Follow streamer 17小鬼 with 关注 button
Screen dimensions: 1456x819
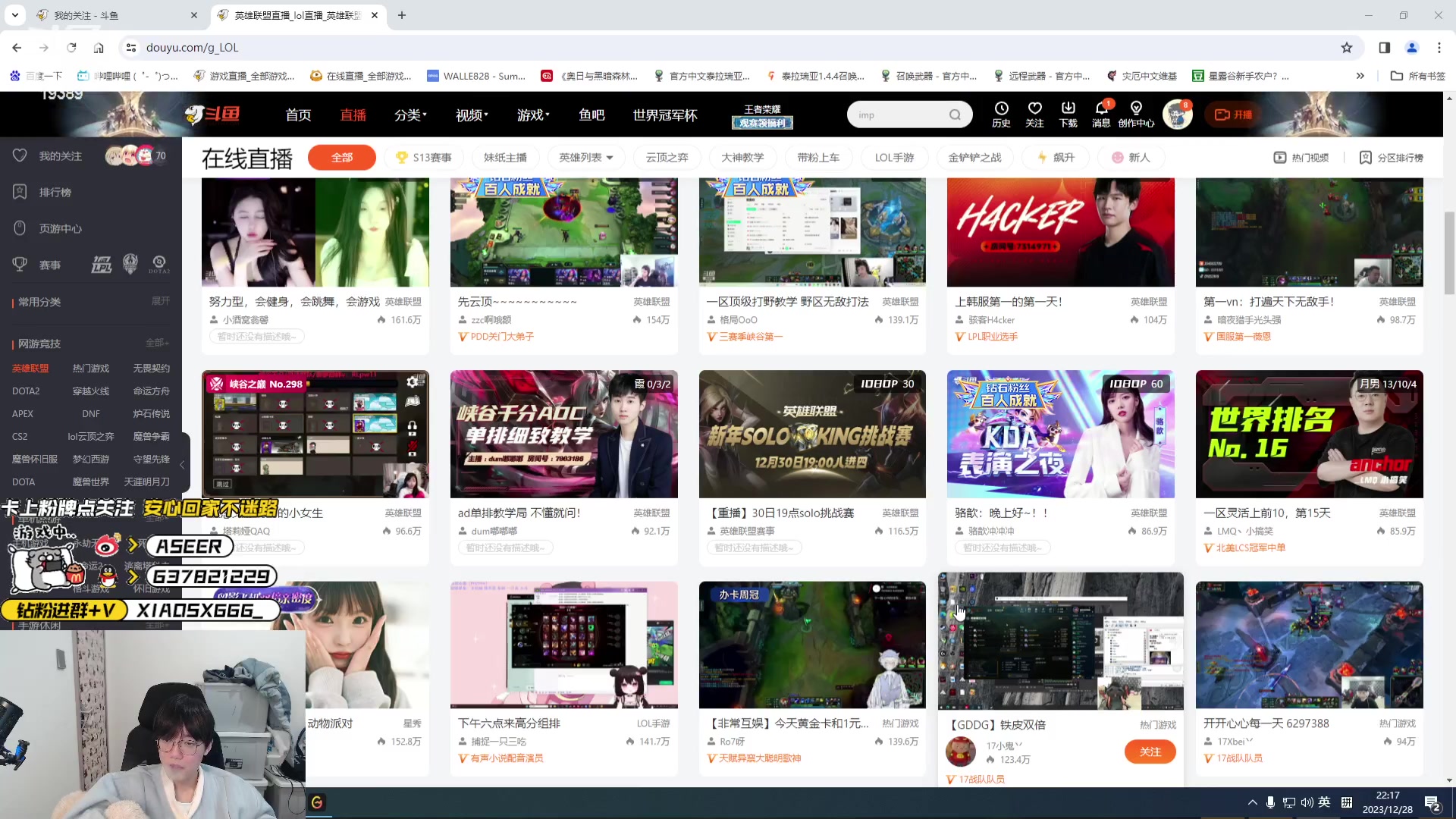coord(1150,752)
